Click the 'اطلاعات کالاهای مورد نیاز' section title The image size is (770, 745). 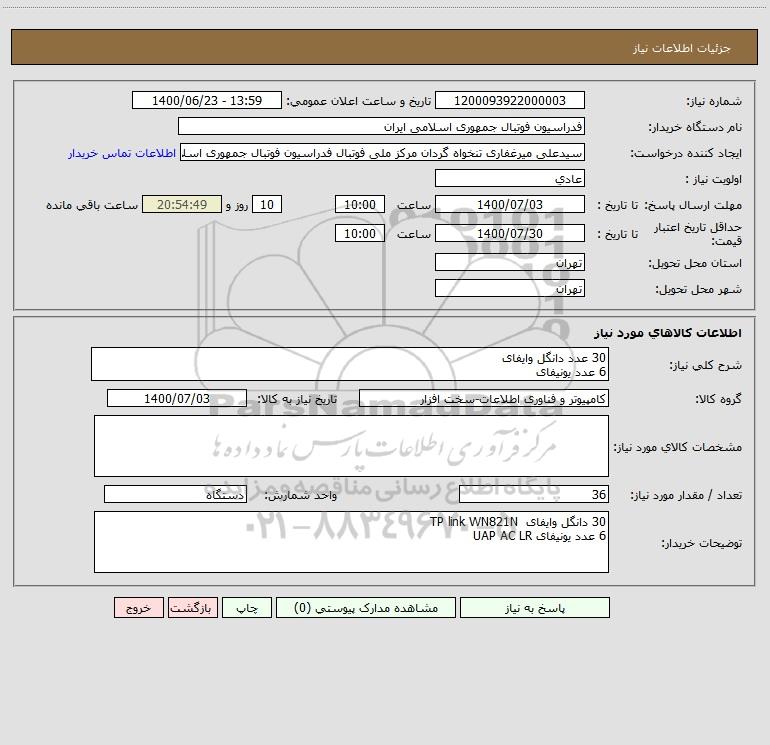tap(668, 333)
